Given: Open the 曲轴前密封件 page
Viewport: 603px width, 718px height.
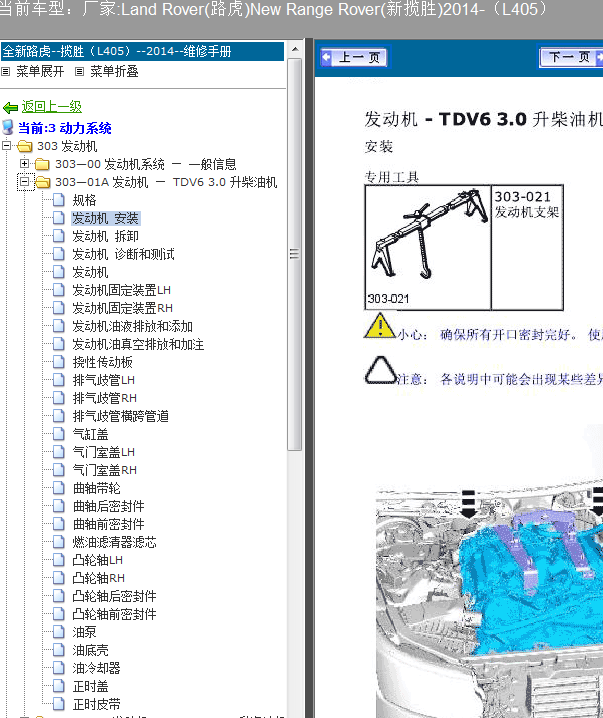Looking at the screenshot, I should click(x=109, y=524).
